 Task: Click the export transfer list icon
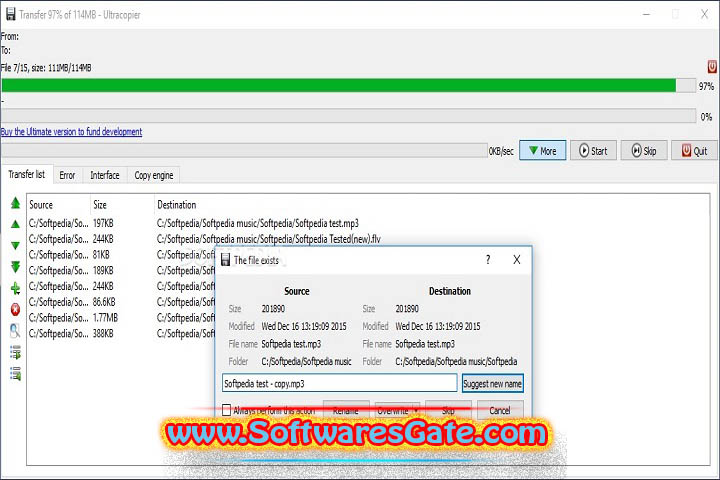15,352
